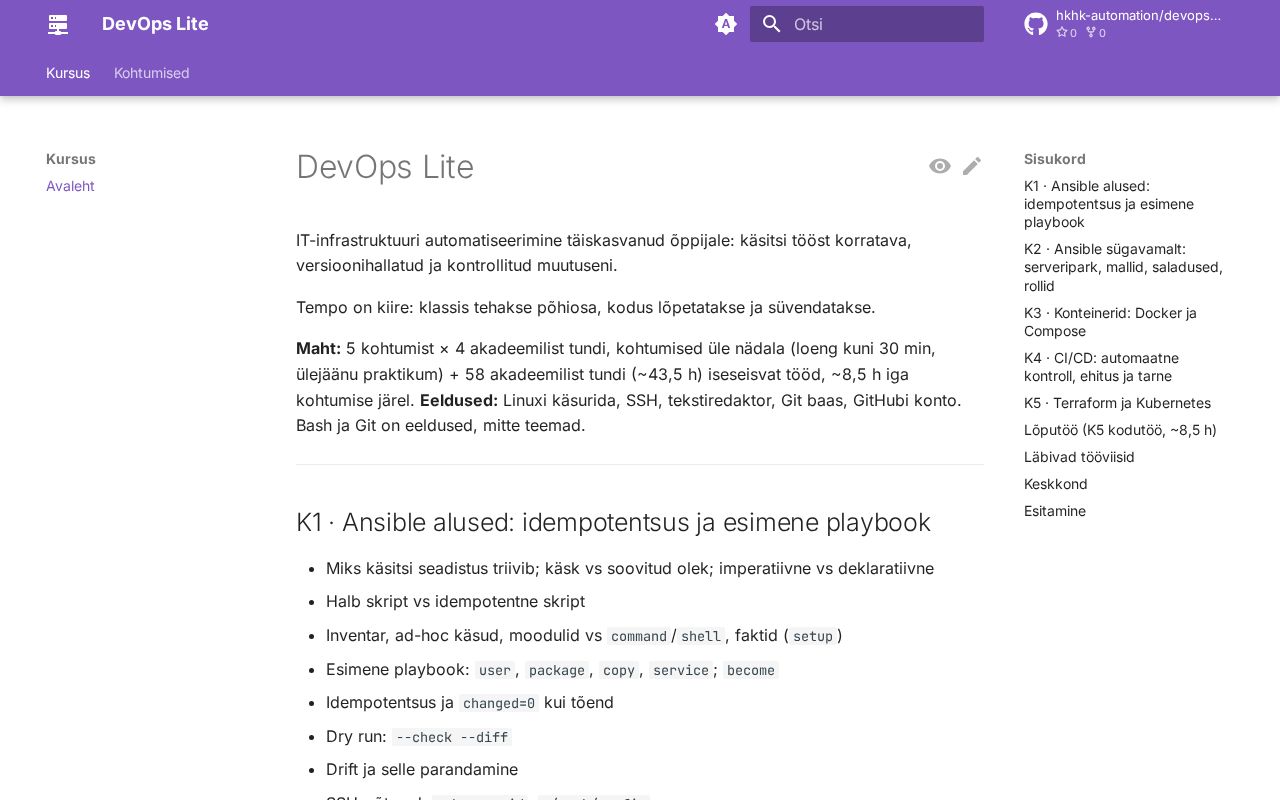Click the 'package' code label

[557, 670]
